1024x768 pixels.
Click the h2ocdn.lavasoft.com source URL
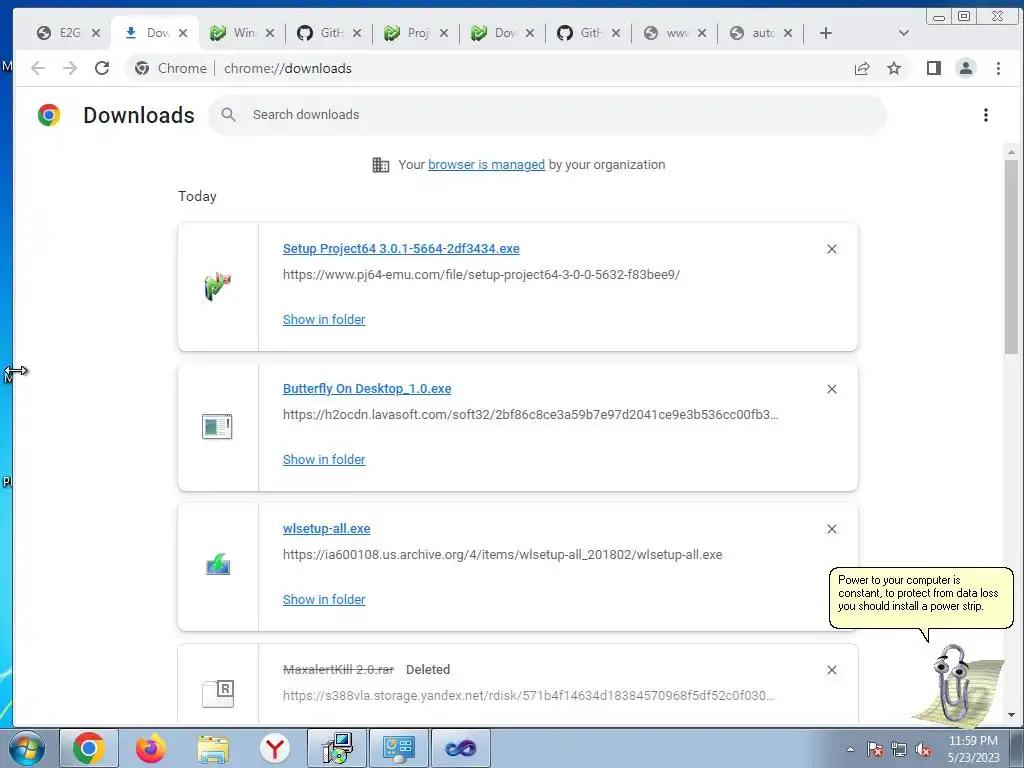pos(530,415)
